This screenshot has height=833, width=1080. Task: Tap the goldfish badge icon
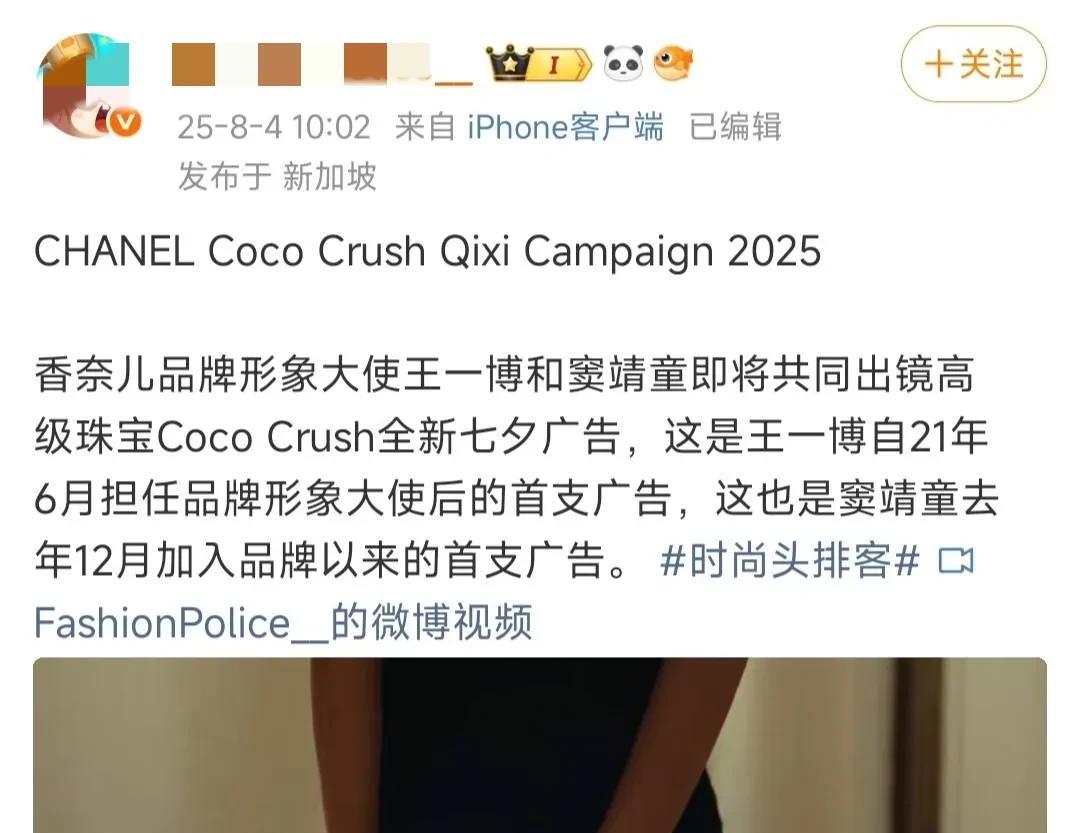[673, 63]
